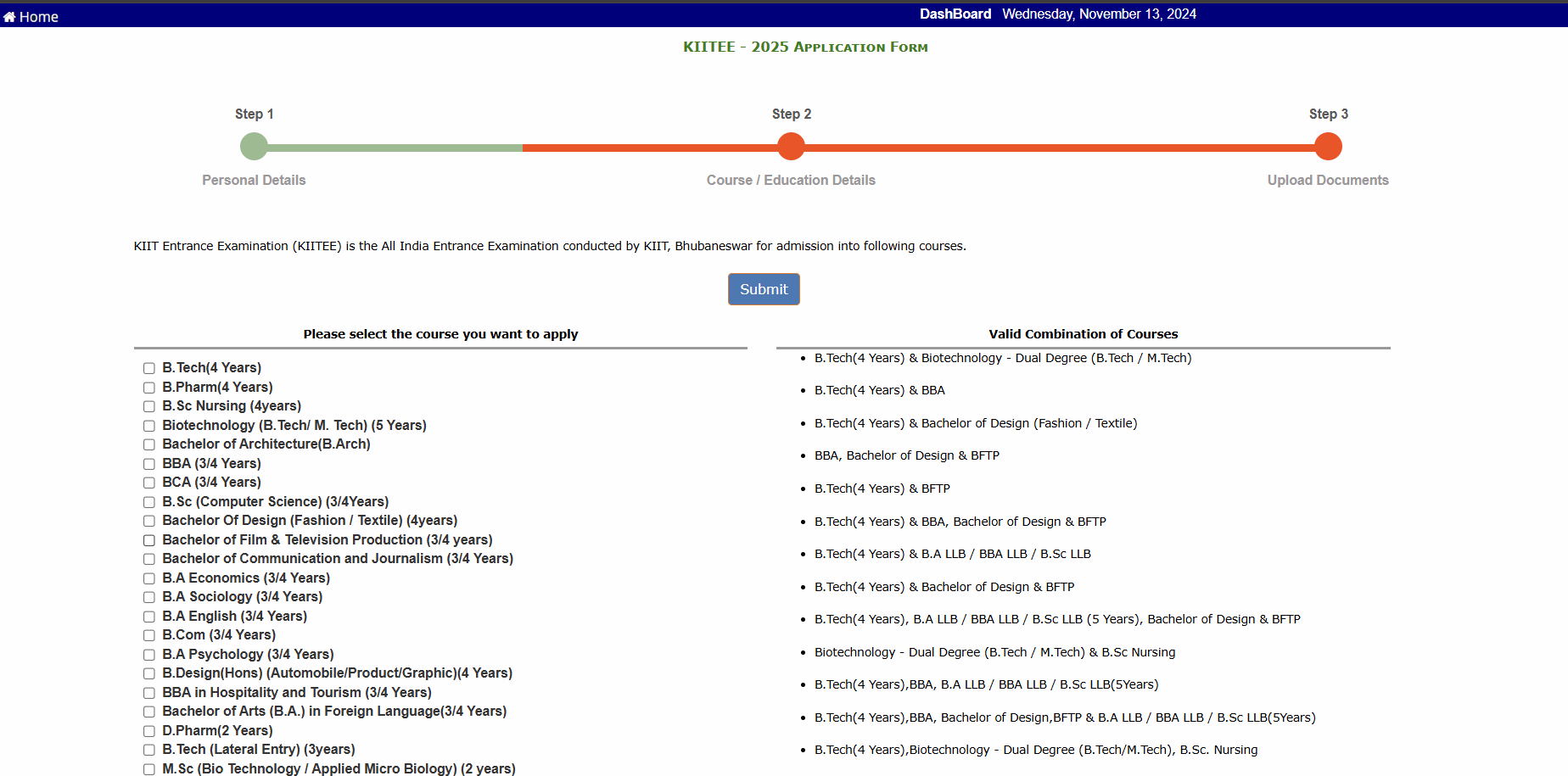The image size is (1568, 776).
Task: Click the Home house icon
Action: (x=9, y=16)
